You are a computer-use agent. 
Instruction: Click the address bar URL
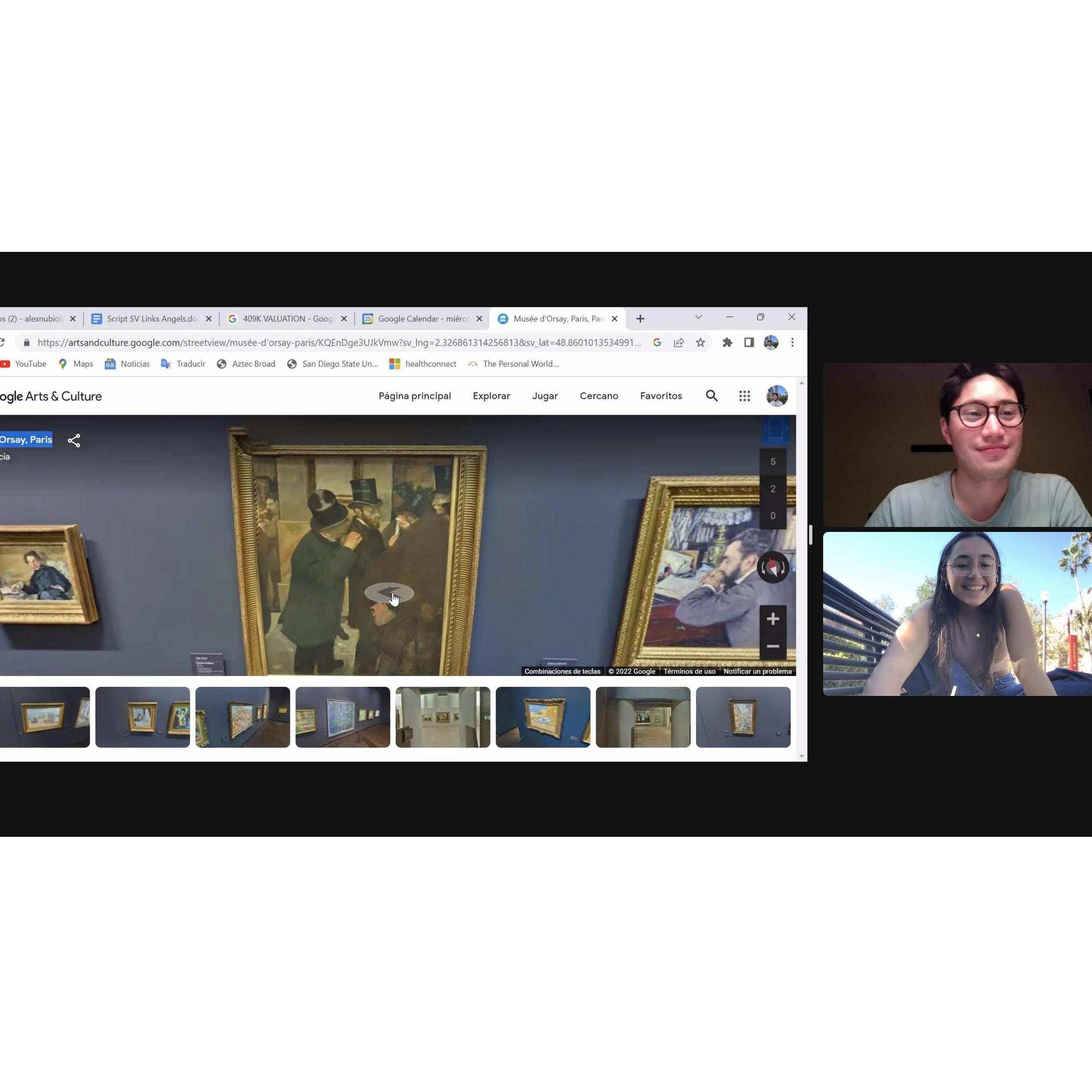click(x=339, y=343)
